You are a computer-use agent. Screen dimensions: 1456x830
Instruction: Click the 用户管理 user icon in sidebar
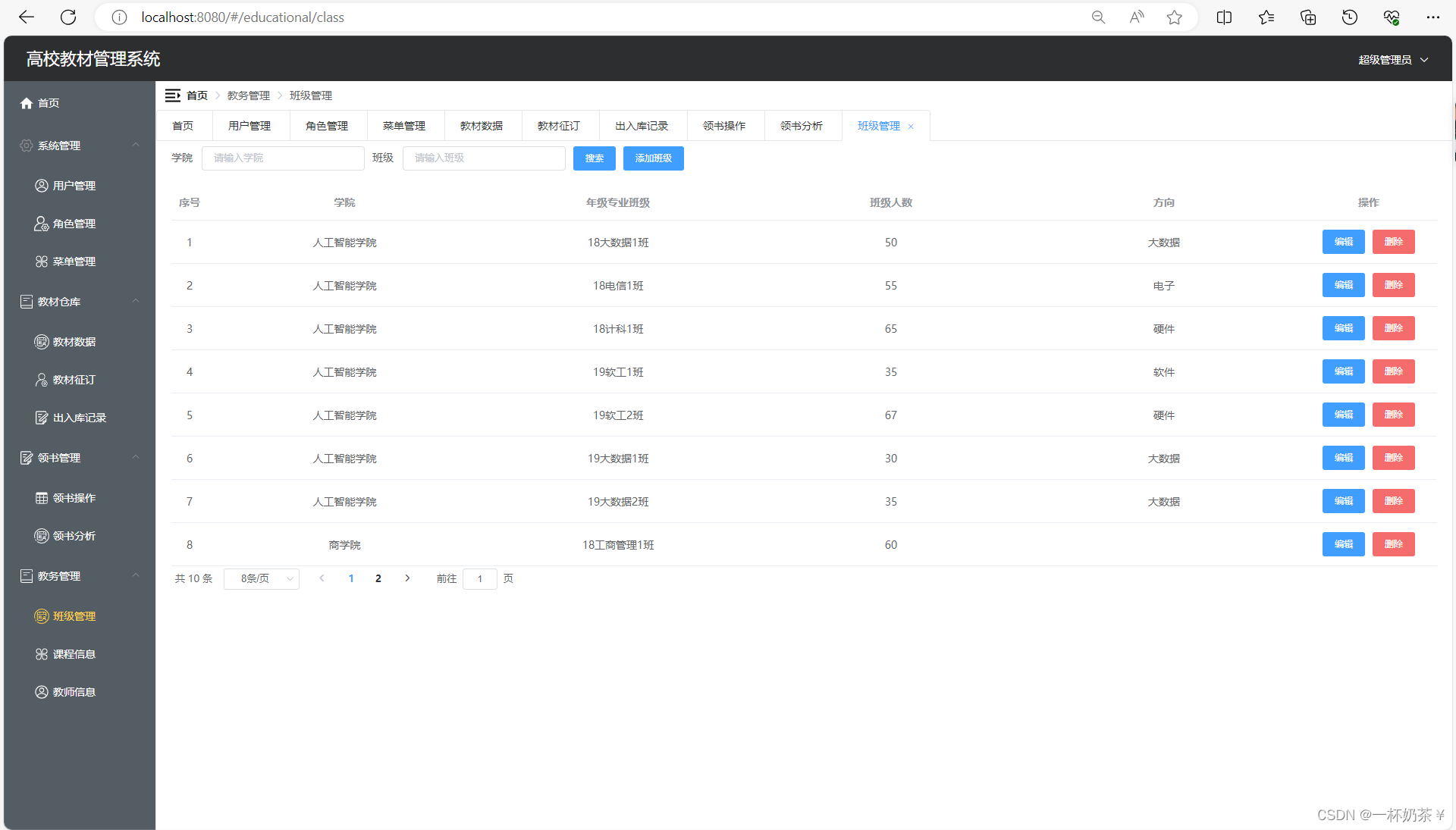click(x=42, y=186)
